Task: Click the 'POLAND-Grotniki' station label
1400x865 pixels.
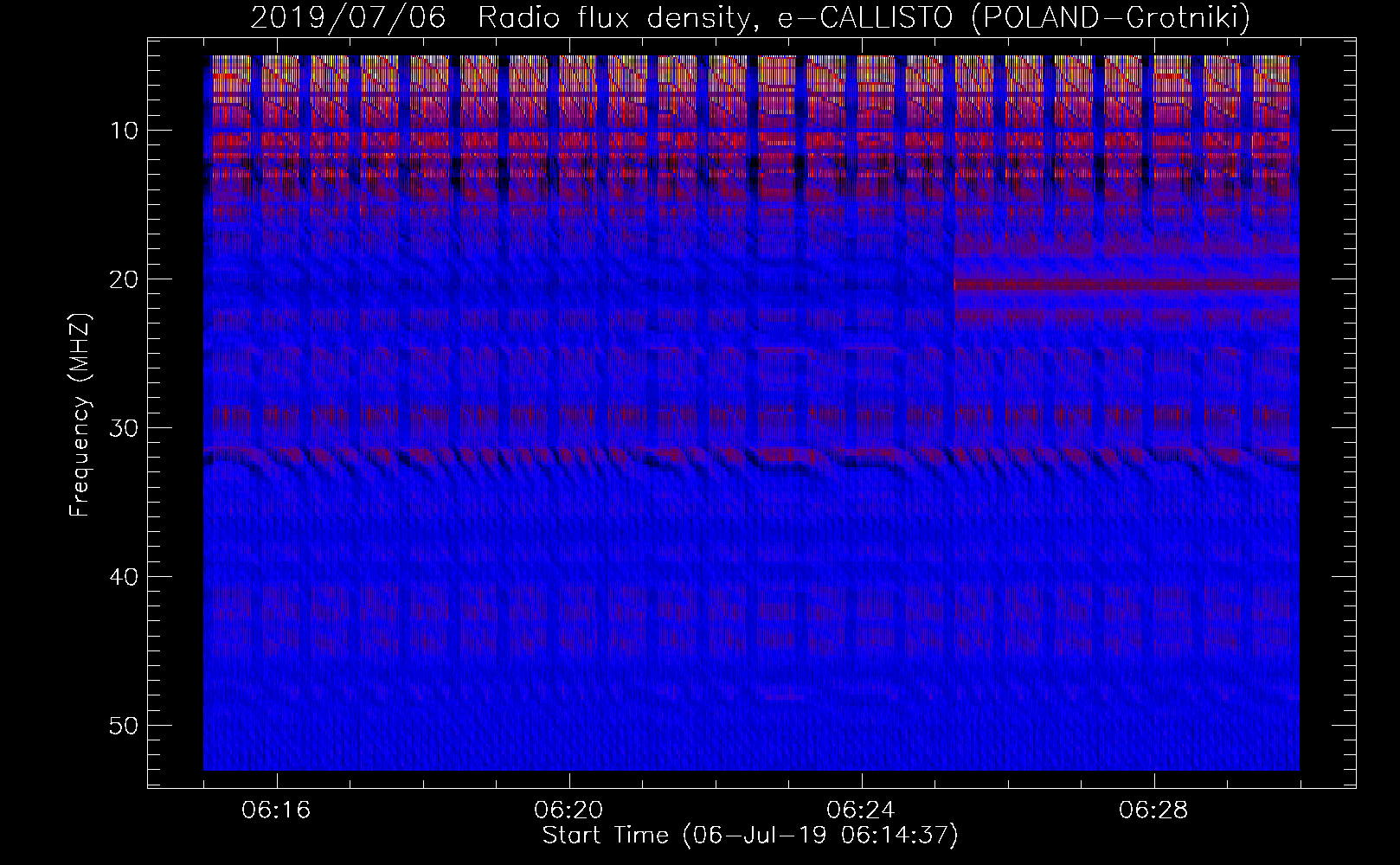Action: (1111, 17)
